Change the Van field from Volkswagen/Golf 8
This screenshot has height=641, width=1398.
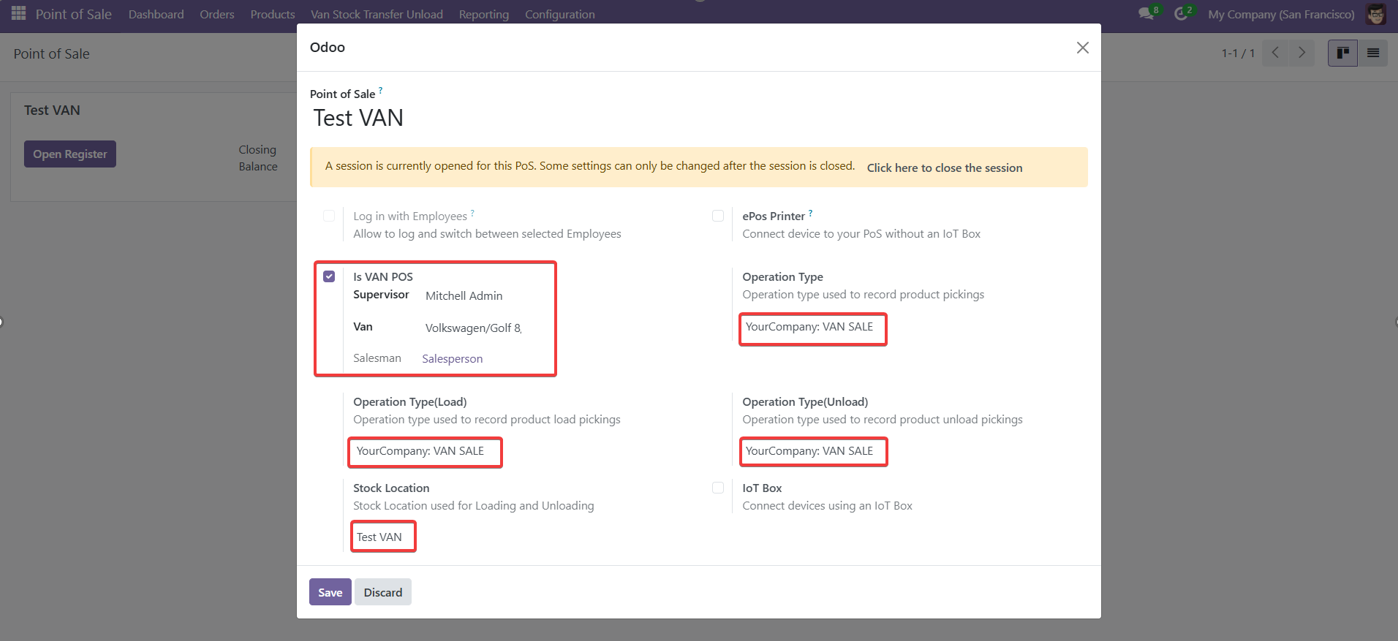[x=470, y=327]
